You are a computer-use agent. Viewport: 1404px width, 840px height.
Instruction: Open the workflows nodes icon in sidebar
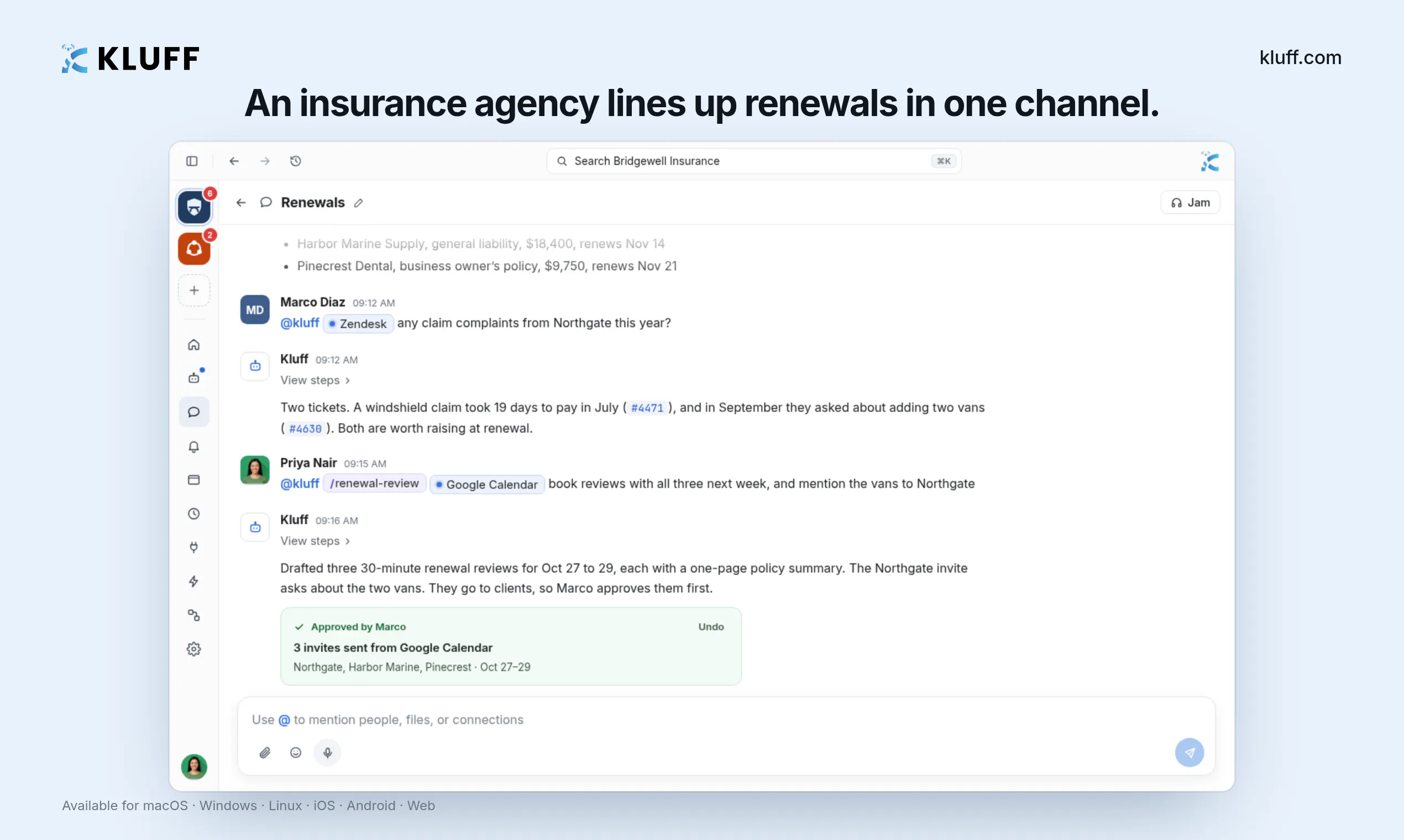193,615
